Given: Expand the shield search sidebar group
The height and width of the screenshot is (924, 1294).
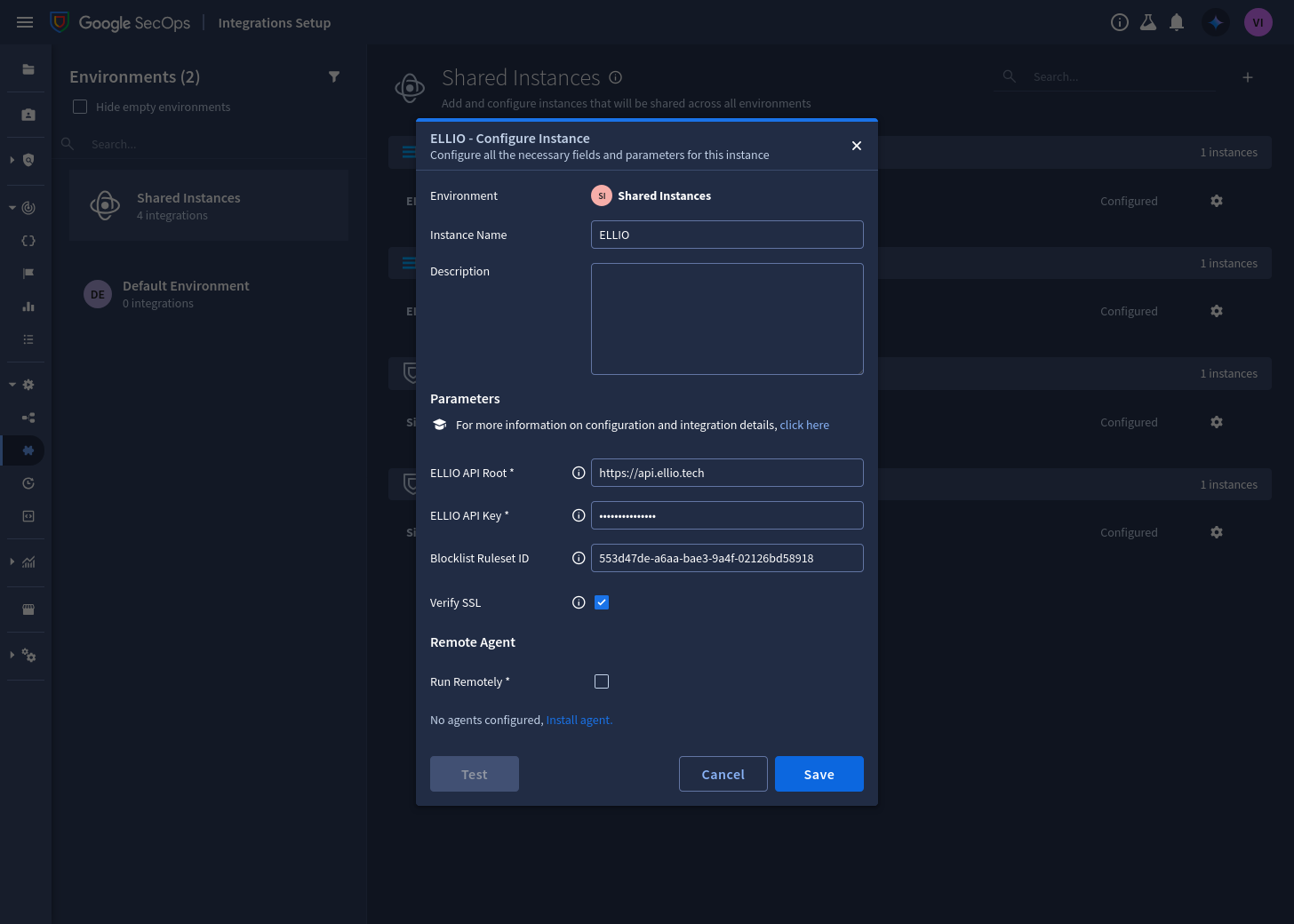Looking at the screenshot, I should [12, 160].
